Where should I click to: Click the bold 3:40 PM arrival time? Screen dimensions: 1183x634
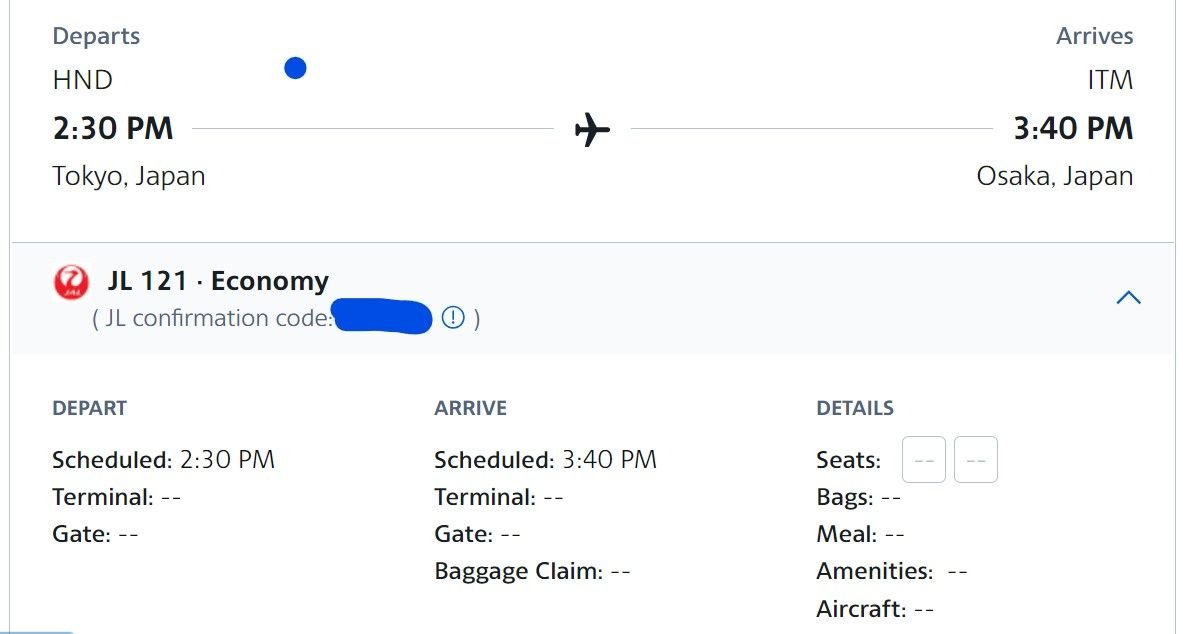pos(1073,129)
